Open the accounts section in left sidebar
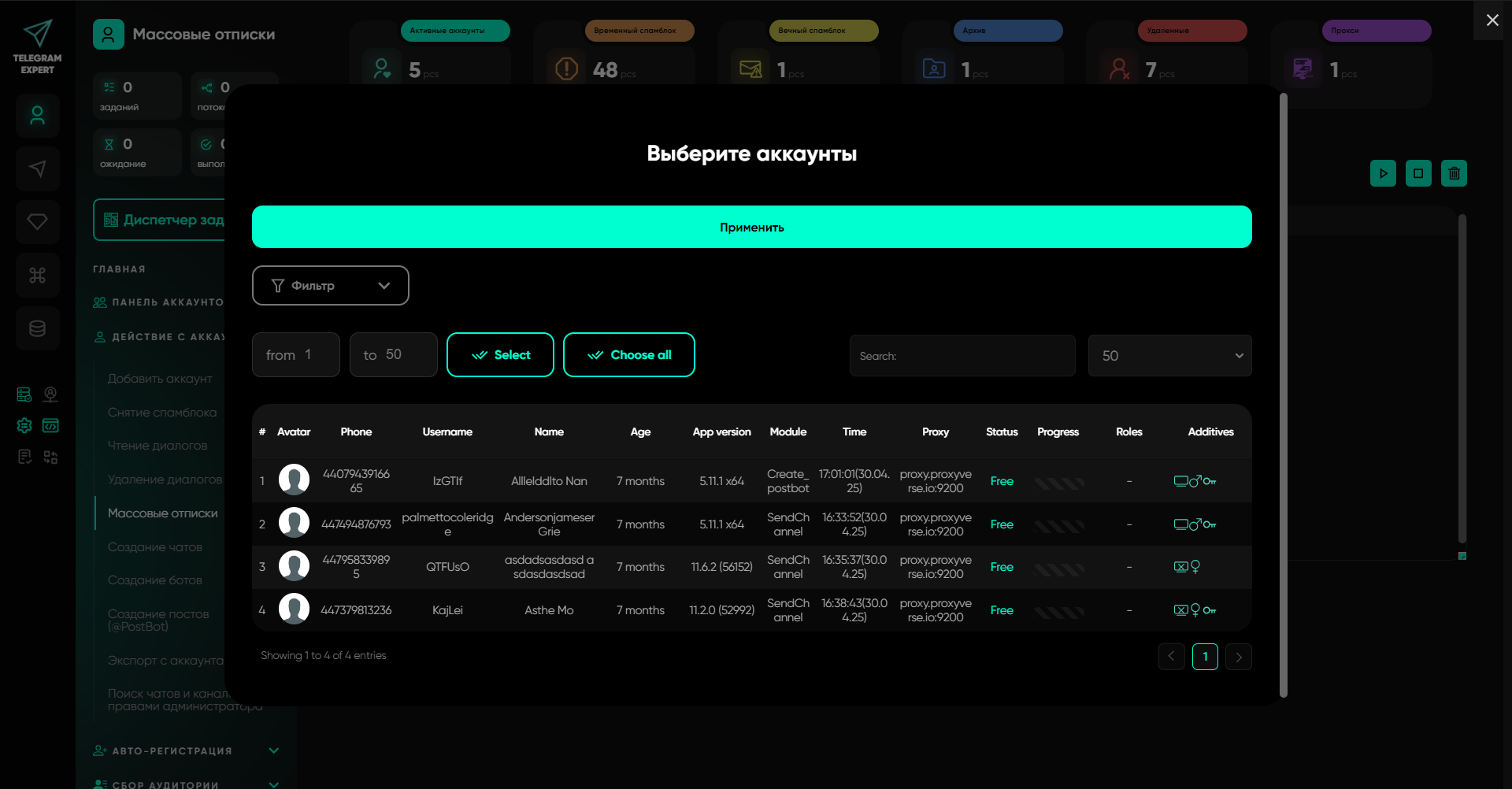Screen dimensions: 1512x789 click(37, 116)
